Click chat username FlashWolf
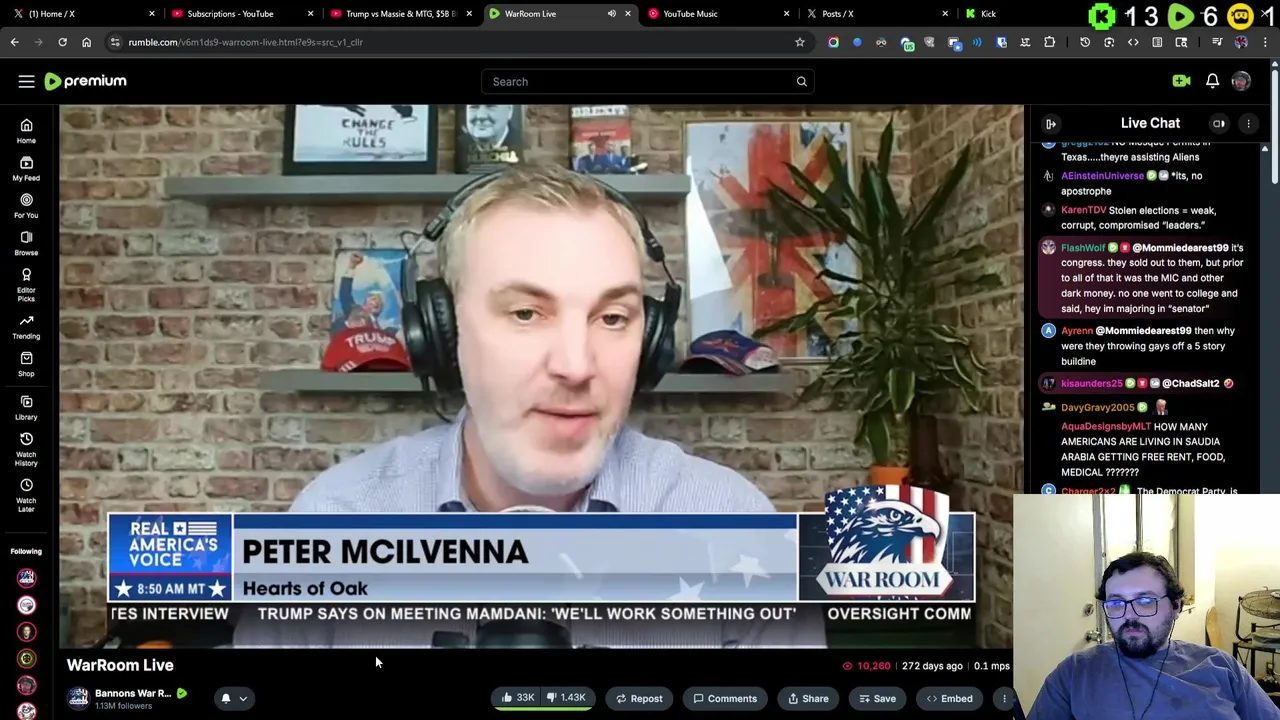The height and width of the screenshot is (720, 1280). [x=1082, y=248]
